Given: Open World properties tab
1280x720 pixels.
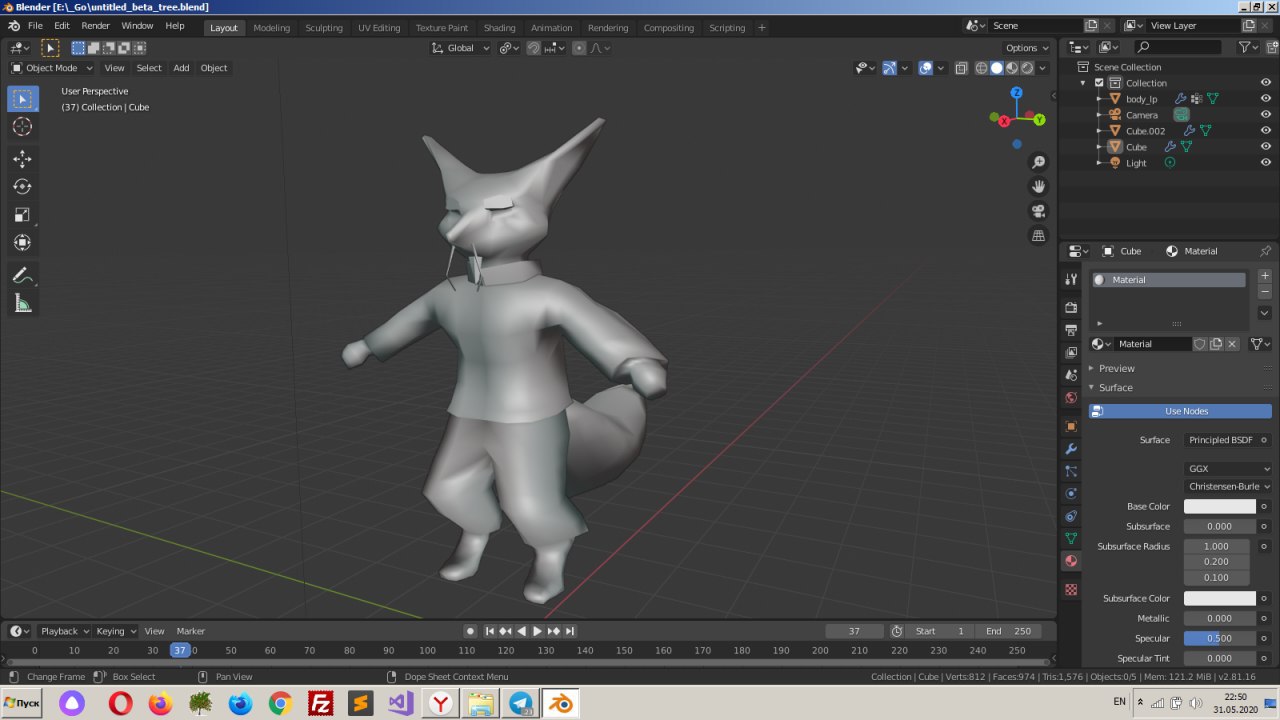Looking at the screenshot, I should [x=1071, y=398].
